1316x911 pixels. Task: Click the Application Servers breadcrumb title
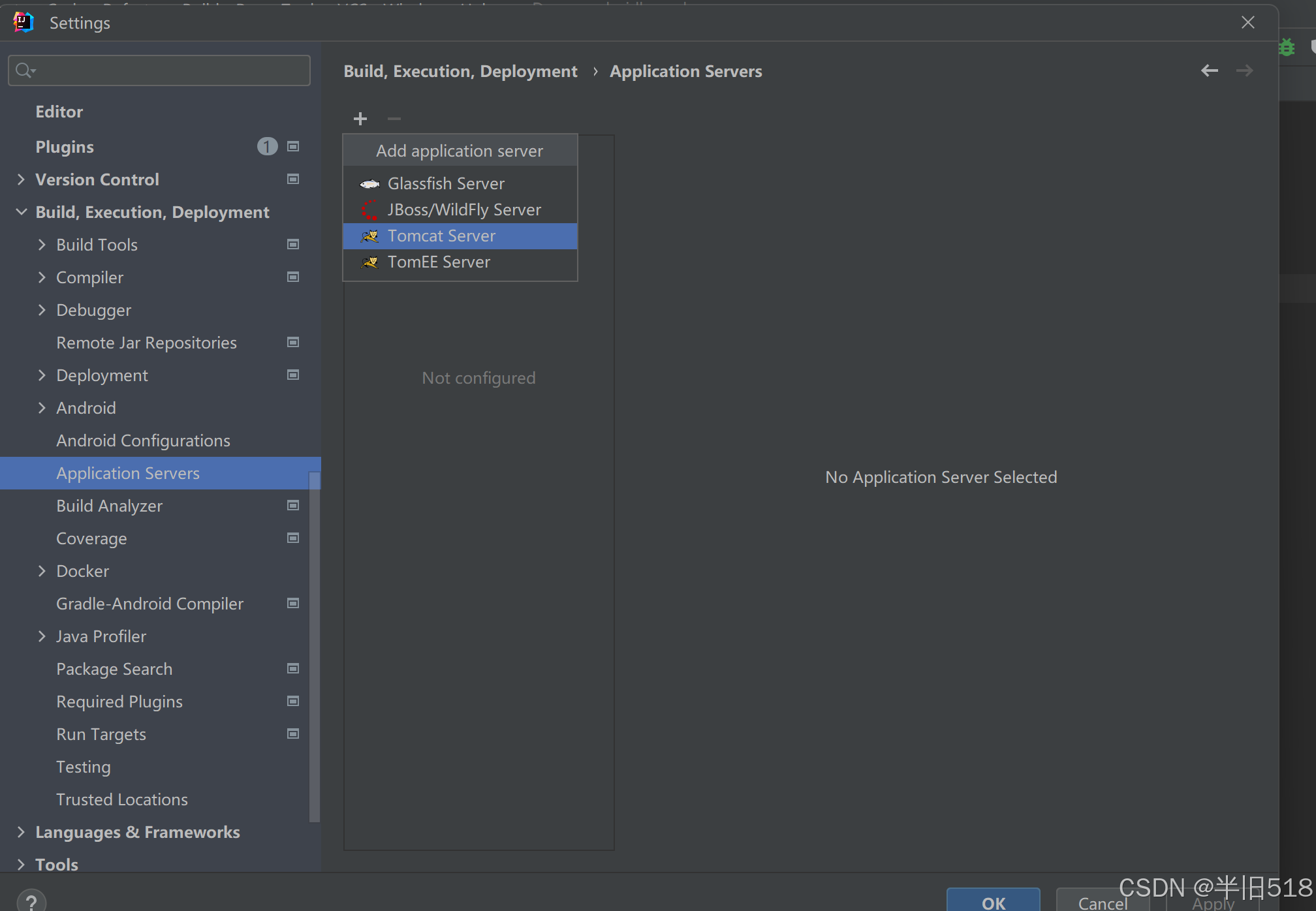[x=686, y=71]
